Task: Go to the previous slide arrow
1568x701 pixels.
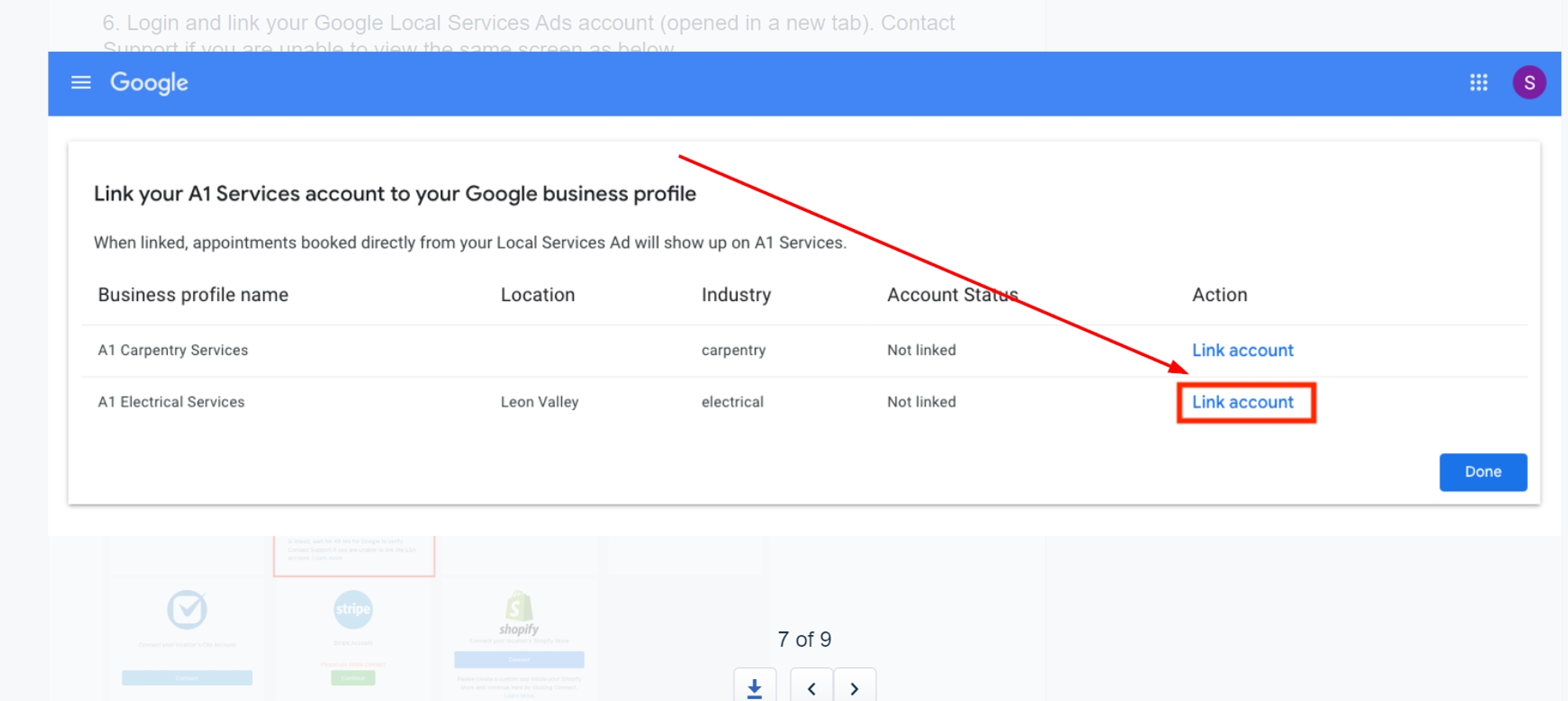Action: (x=811, y=688)
